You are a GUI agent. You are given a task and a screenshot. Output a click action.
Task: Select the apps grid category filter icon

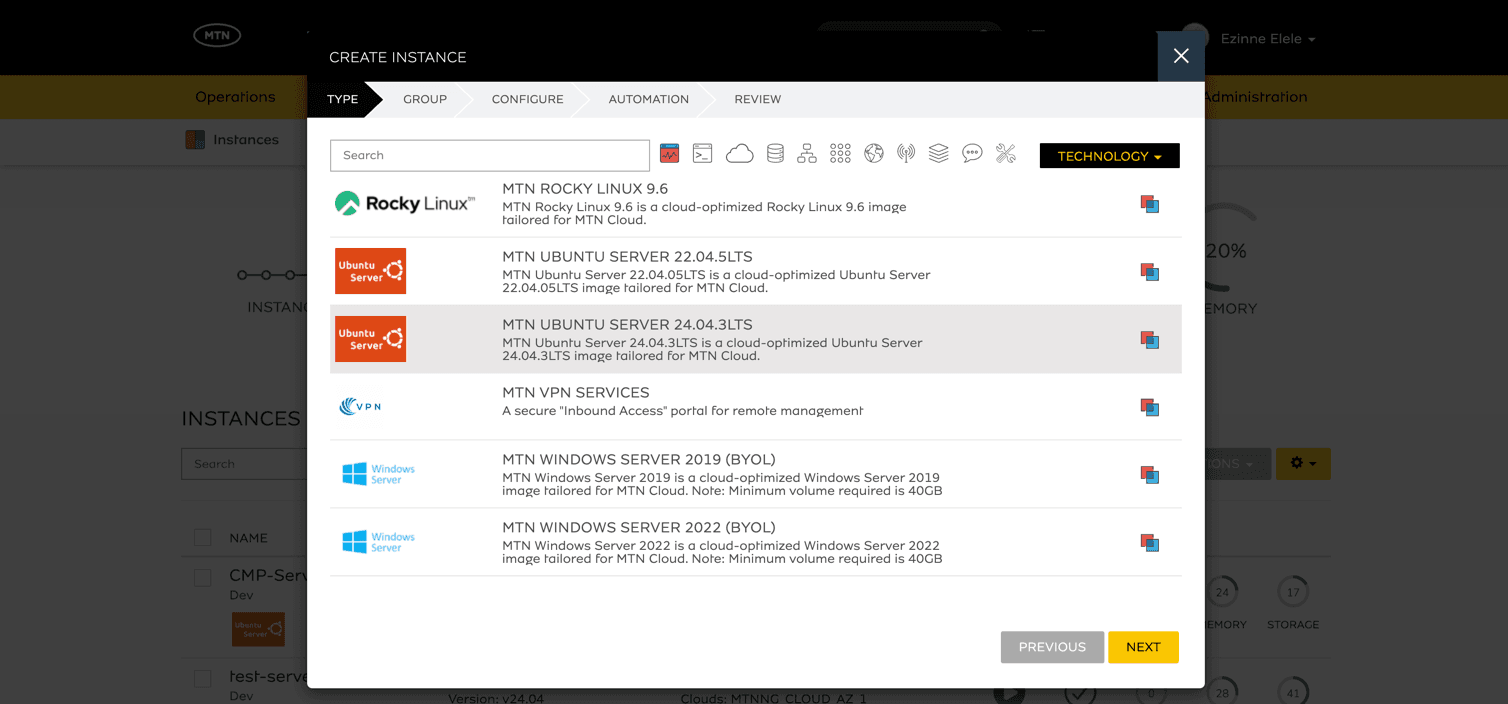pyautogui.click(x=840, y=154)
